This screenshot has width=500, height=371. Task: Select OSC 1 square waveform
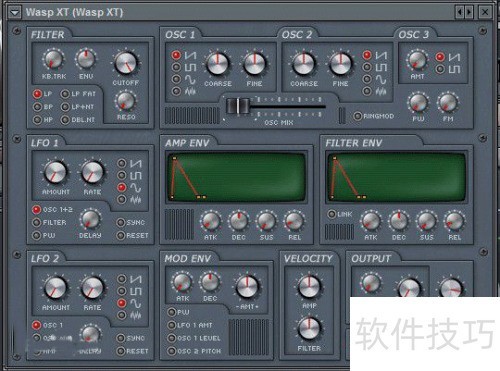(x=176, y=67)
